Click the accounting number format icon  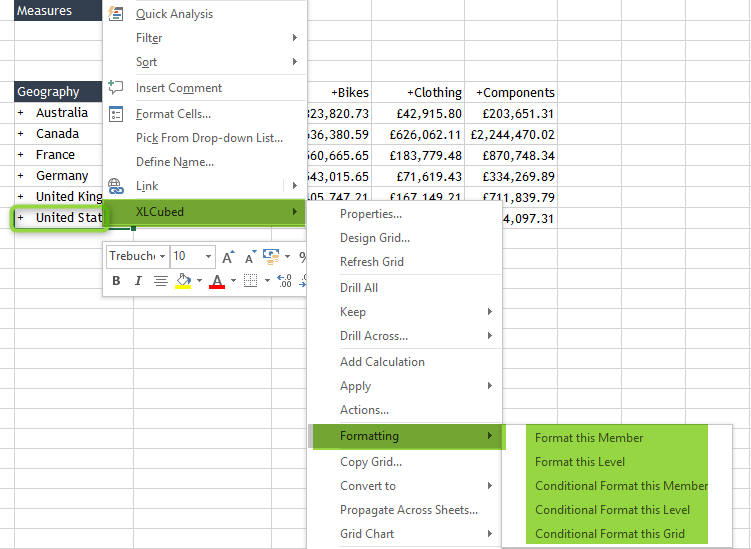[x=270, y=257]
